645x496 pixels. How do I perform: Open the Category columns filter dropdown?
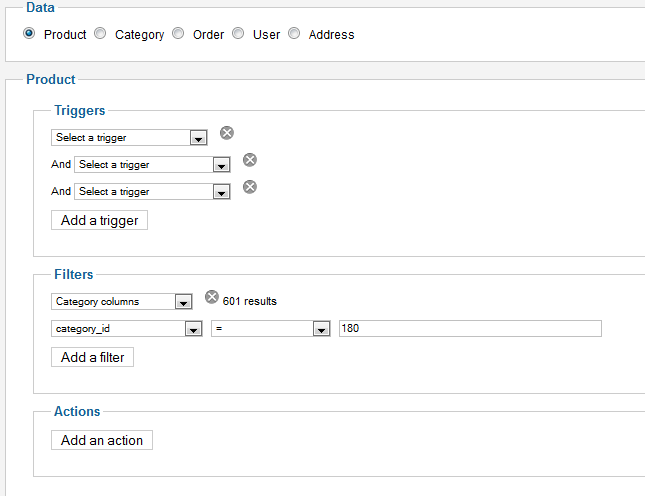tap(122, 301)
